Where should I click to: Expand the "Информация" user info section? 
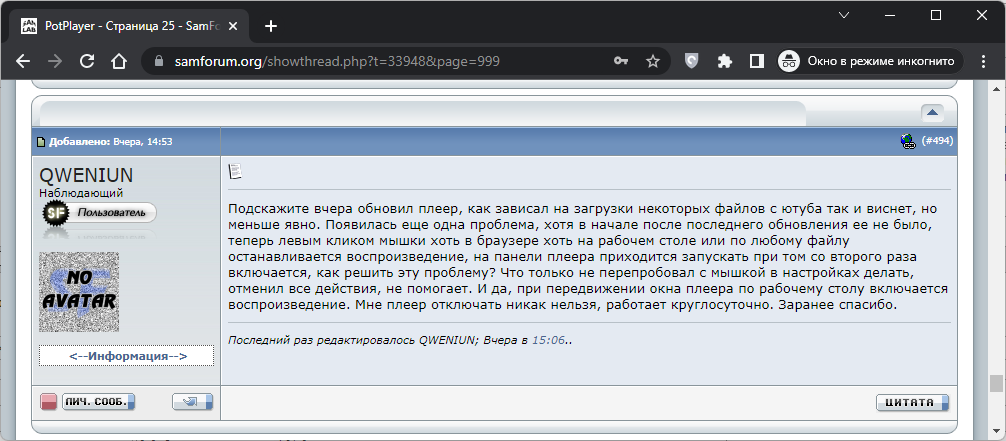click(x=126, y=356)
